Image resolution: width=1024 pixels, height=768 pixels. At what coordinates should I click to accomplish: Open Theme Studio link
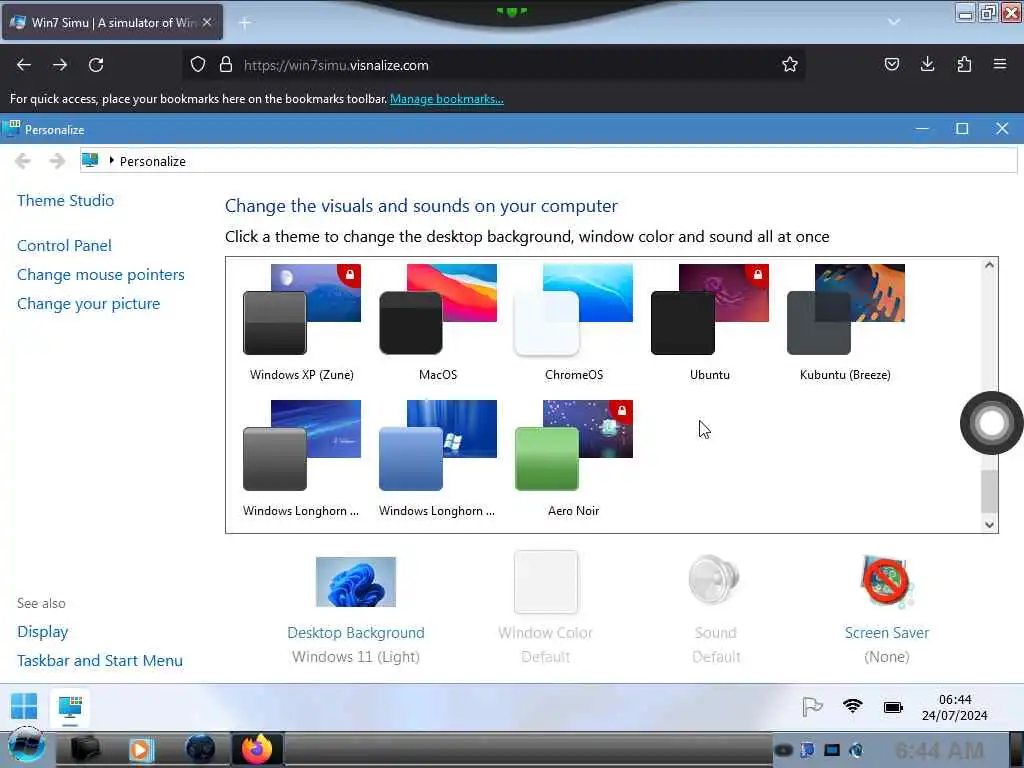[x=65, y=200]
